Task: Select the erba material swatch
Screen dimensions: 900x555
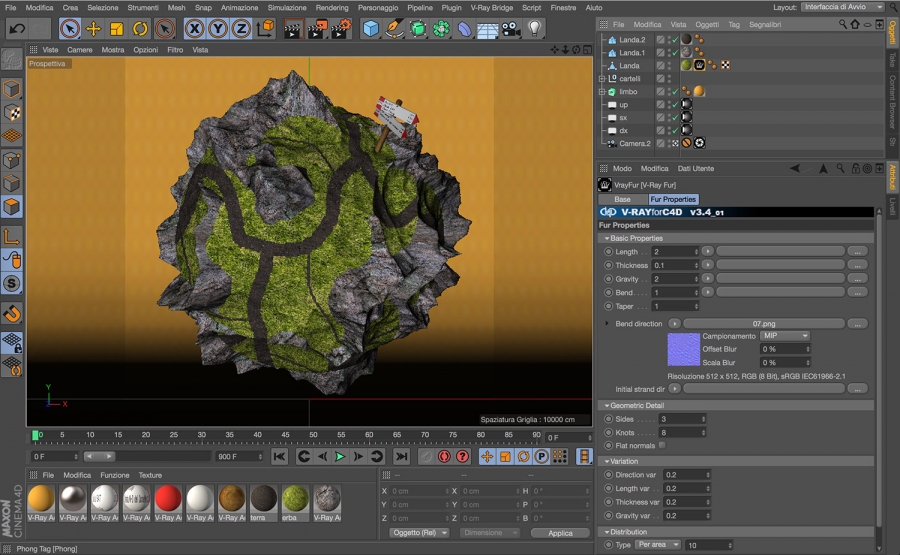Action: click(295, 498)
